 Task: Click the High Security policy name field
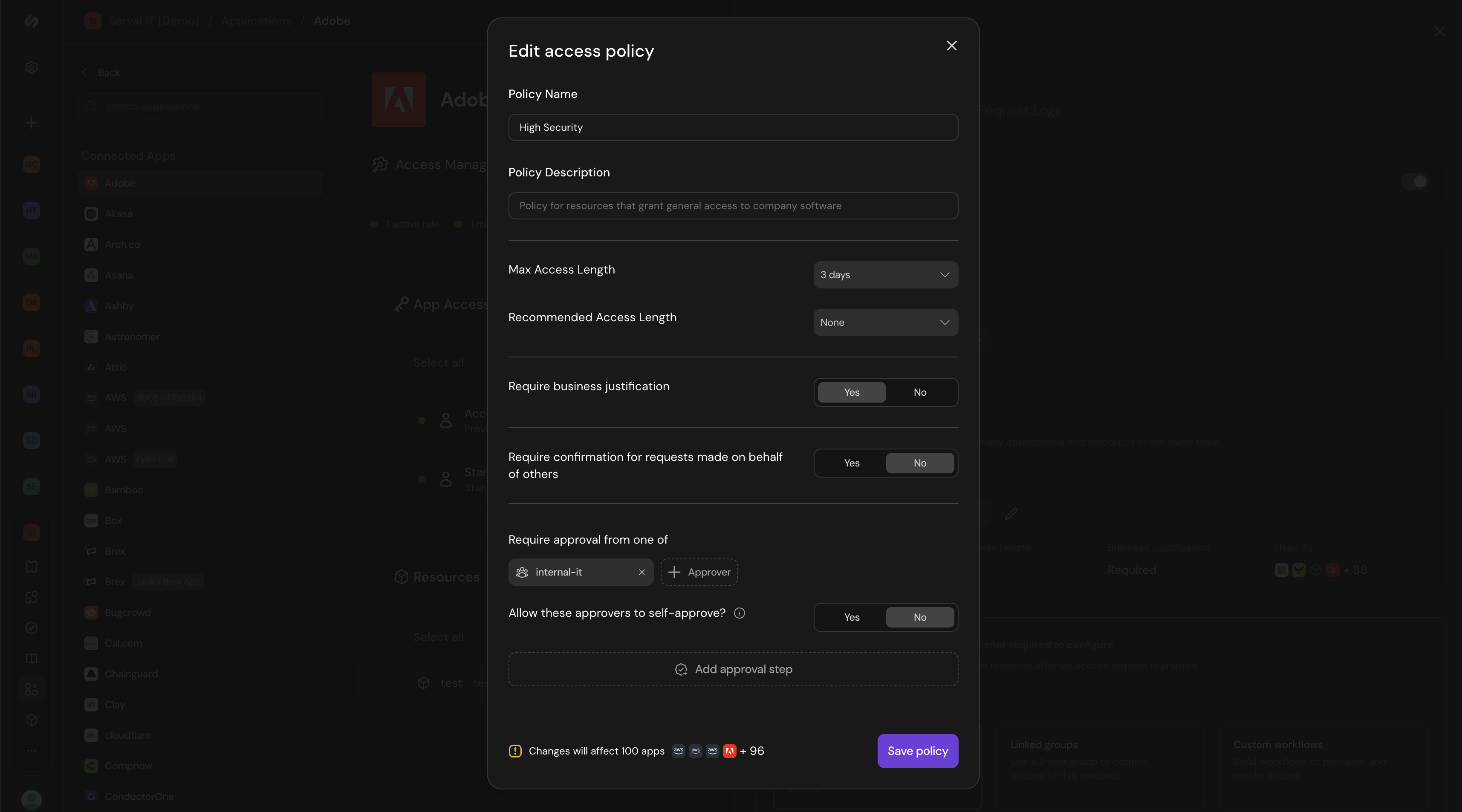[x=733, y=127]
